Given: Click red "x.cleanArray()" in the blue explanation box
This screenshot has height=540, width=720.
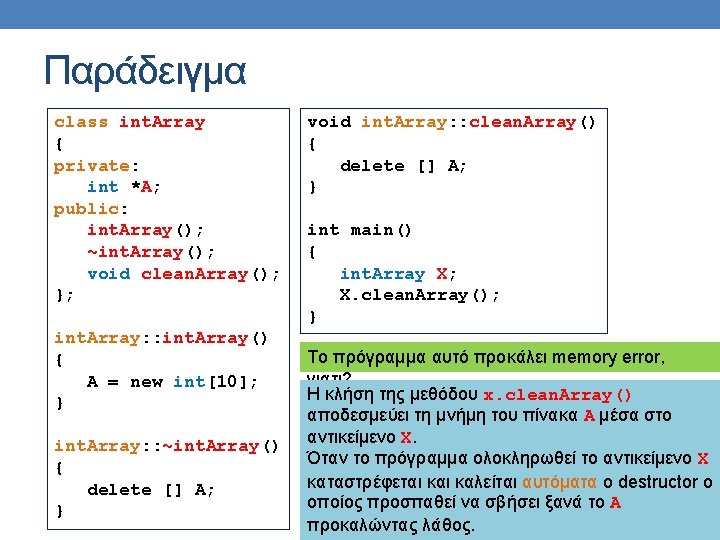Looking at the screenshot, I should click(557, 395).
